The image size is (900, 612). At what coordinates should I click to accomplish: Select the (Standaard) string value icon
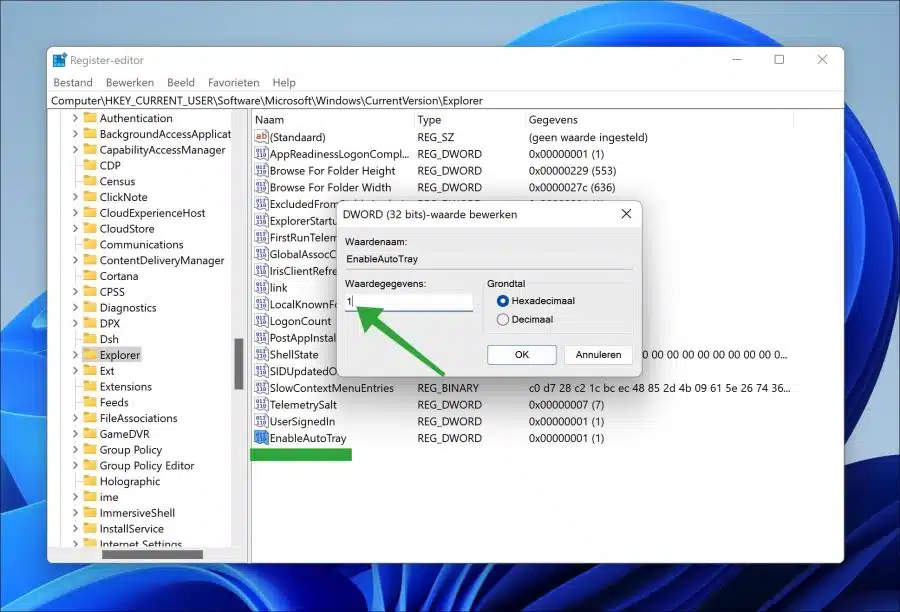261,137
